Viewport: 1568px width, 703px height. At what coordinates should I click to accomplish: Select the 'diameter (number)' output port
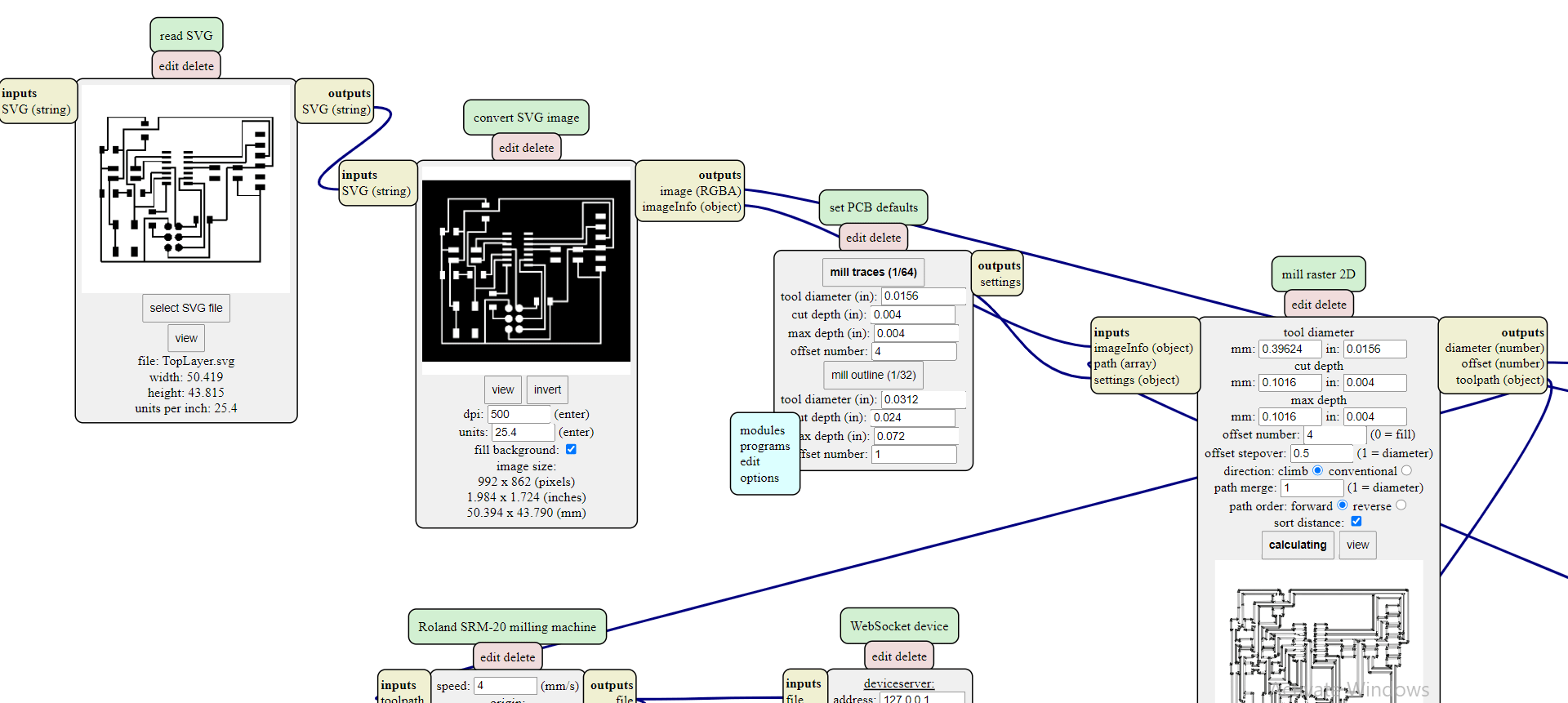click(x=1494, y=348)
